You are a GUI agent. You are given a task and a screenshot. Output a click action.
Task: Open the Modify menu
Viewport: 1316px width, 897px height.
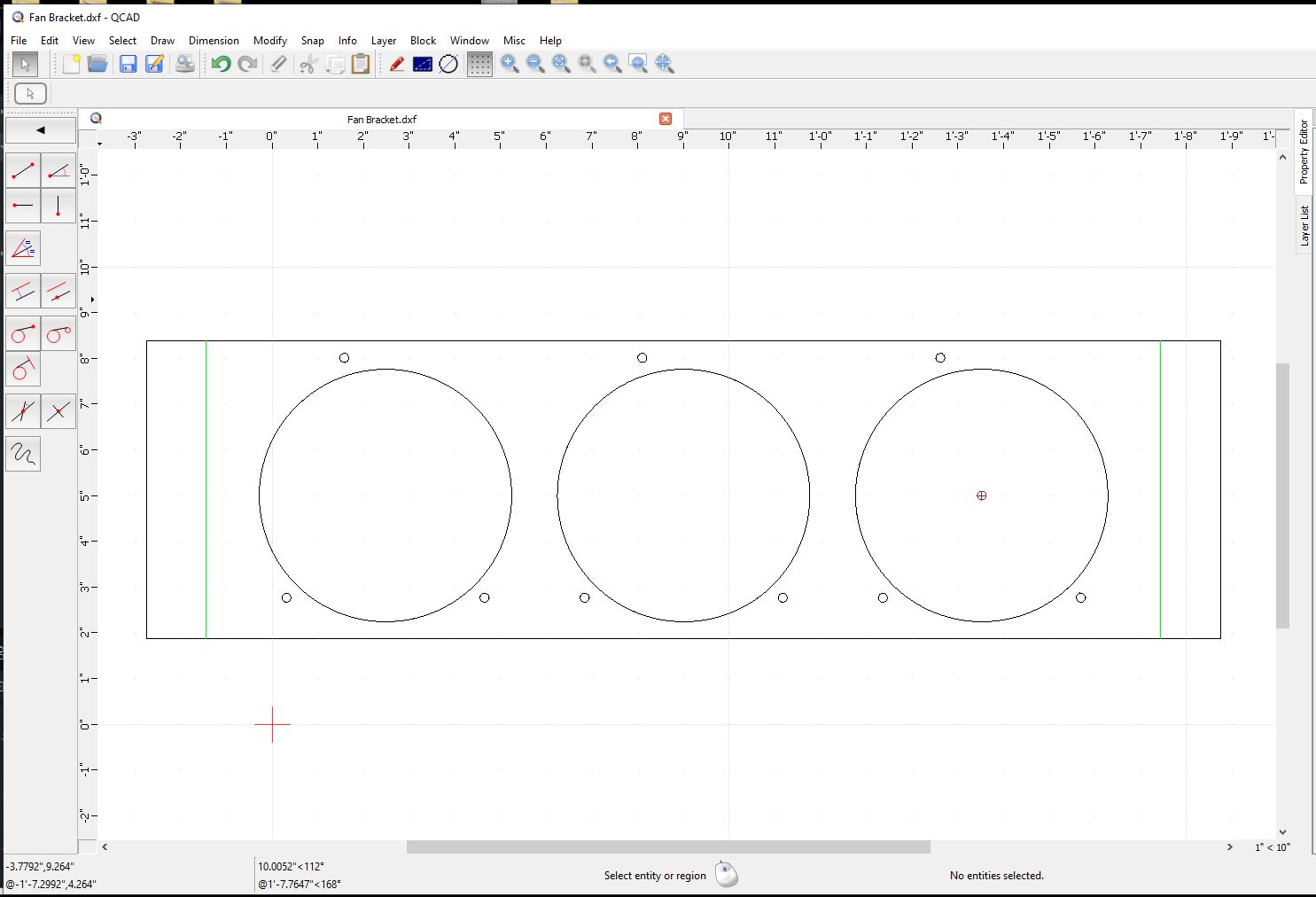coord(269,41)
